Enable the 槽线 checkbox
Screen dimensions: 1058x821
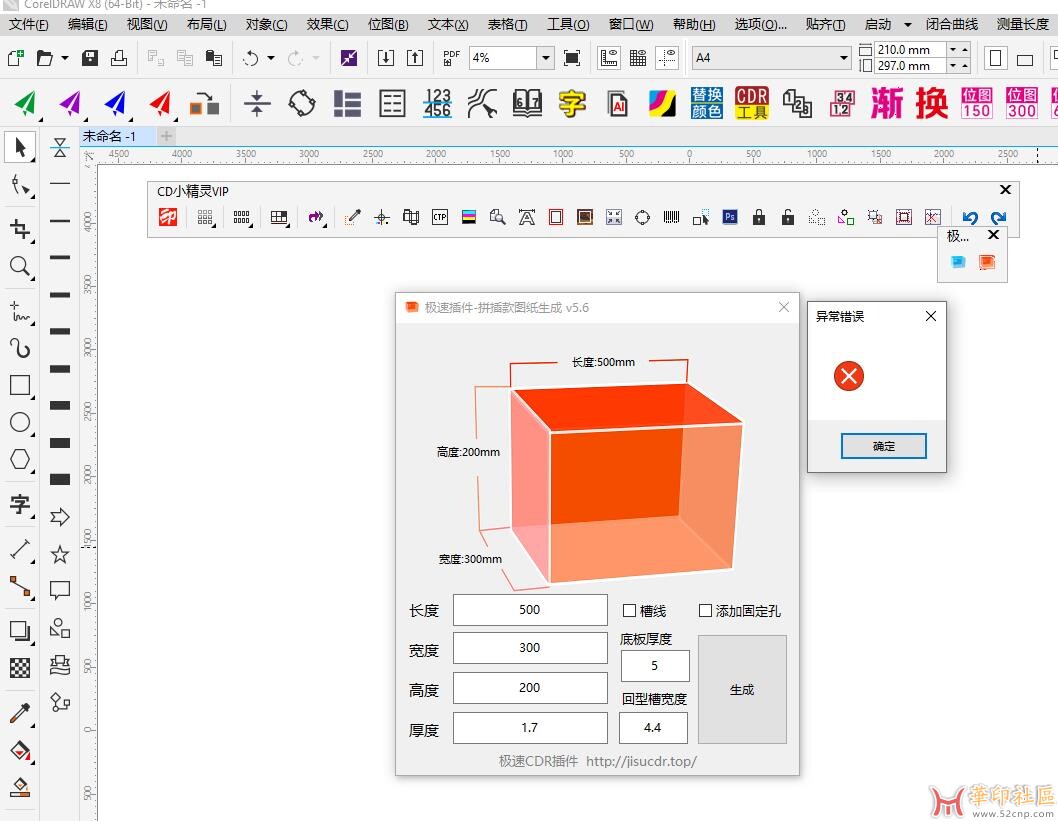tap(630, 611)
